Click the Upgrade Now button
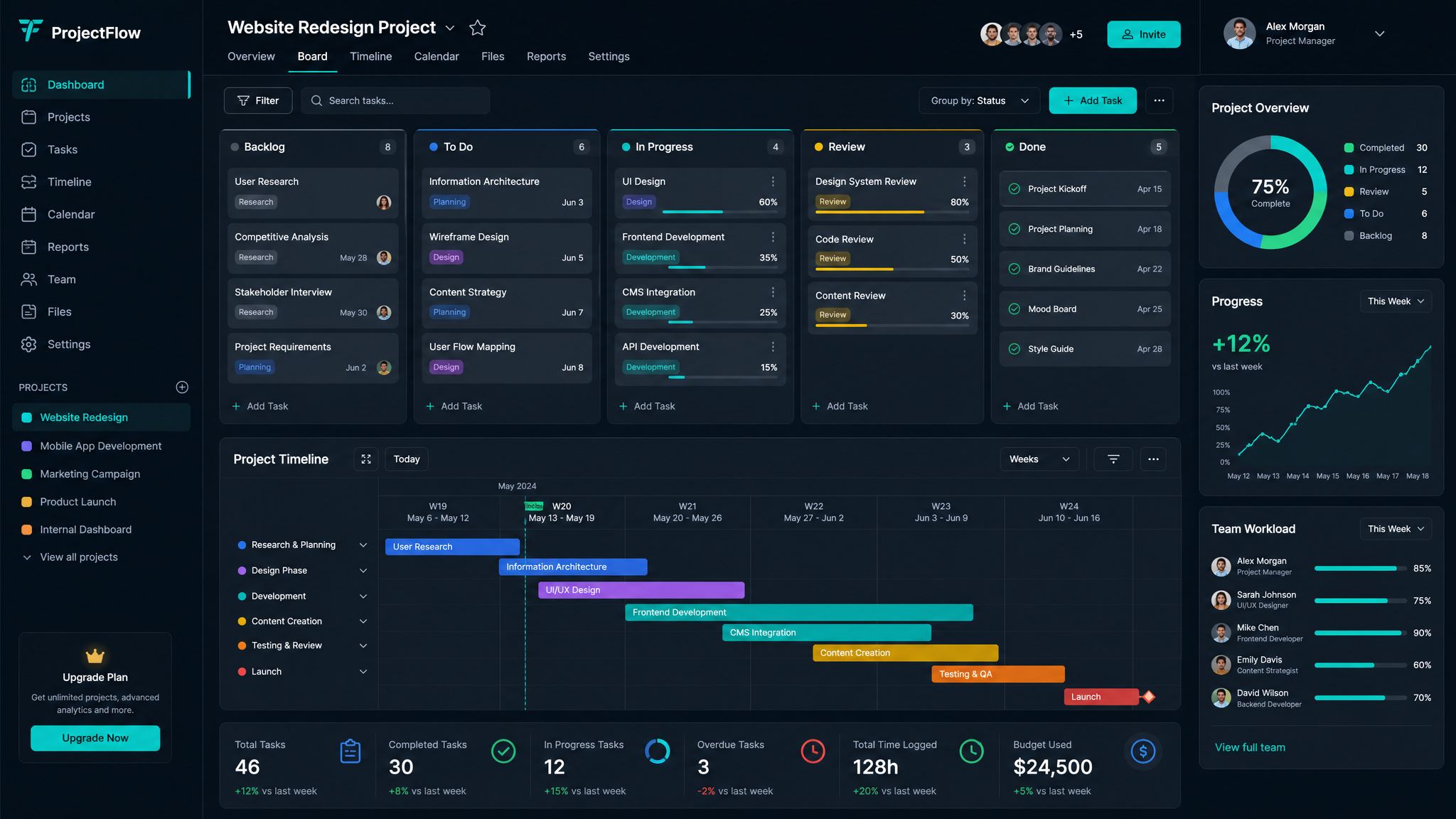Screen dimensions: 1456x819 click(x=95, y=738)
